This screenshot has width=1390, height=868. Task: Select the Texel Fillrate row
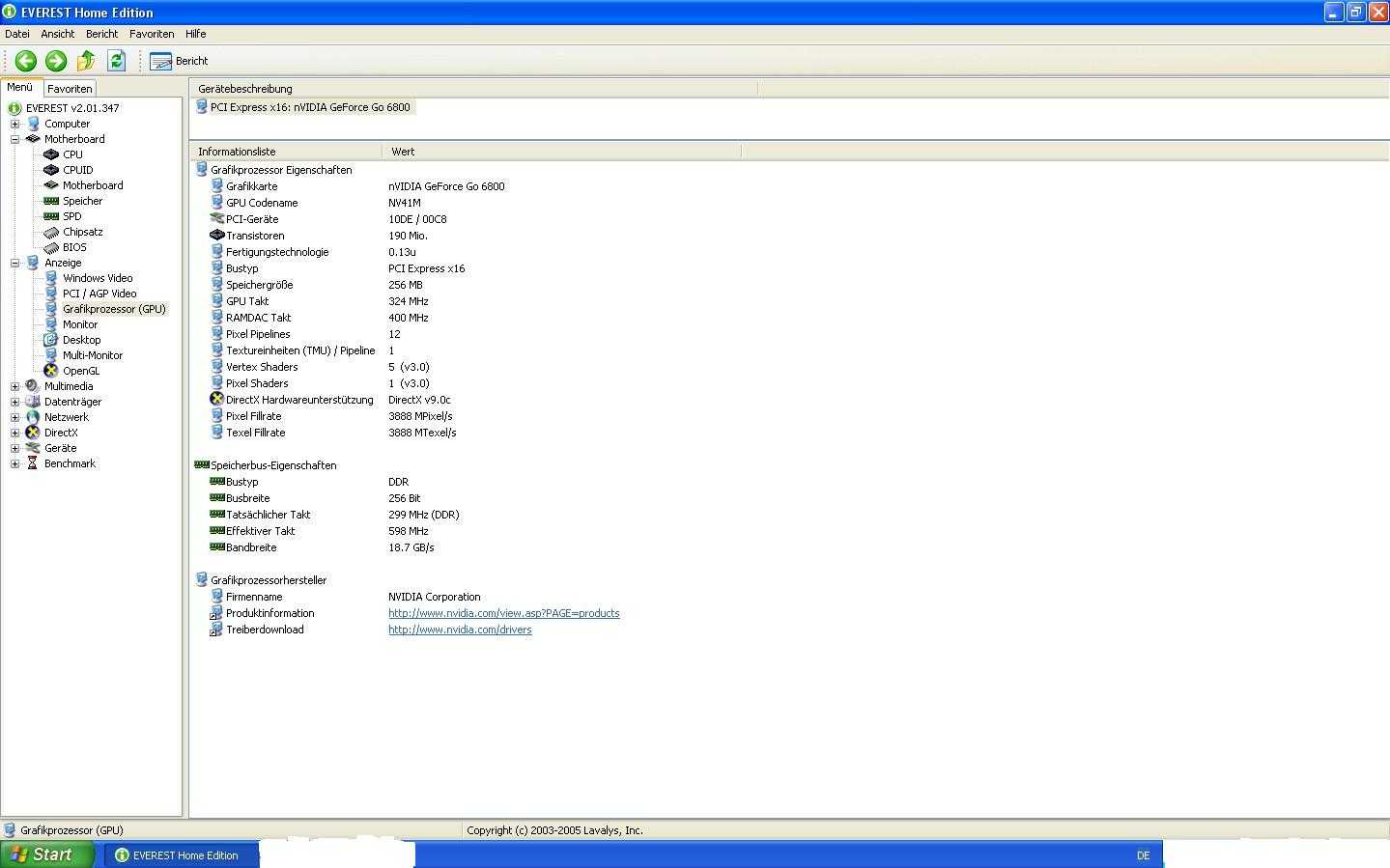[255, 433]
